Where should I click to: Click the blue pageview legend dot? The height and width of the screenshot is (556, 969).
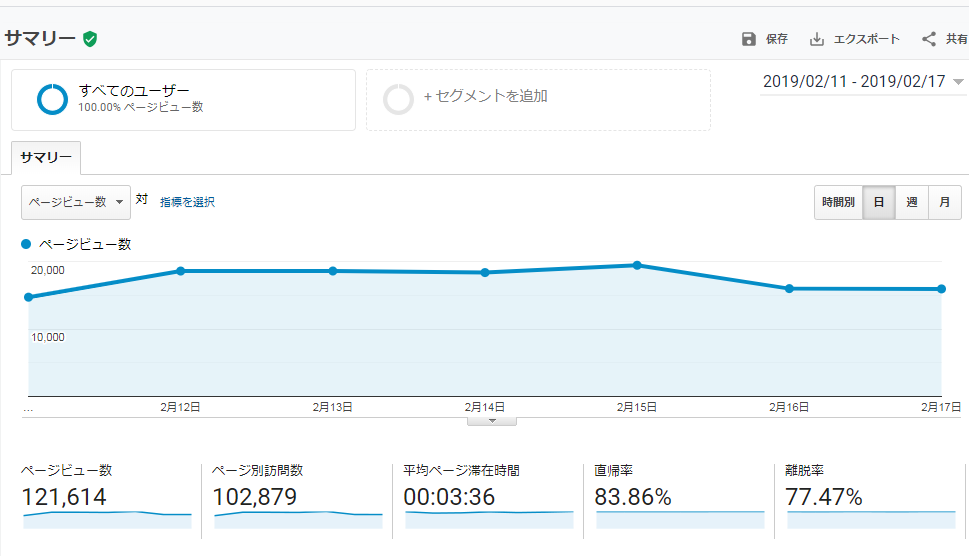click(x=27, y=244)
